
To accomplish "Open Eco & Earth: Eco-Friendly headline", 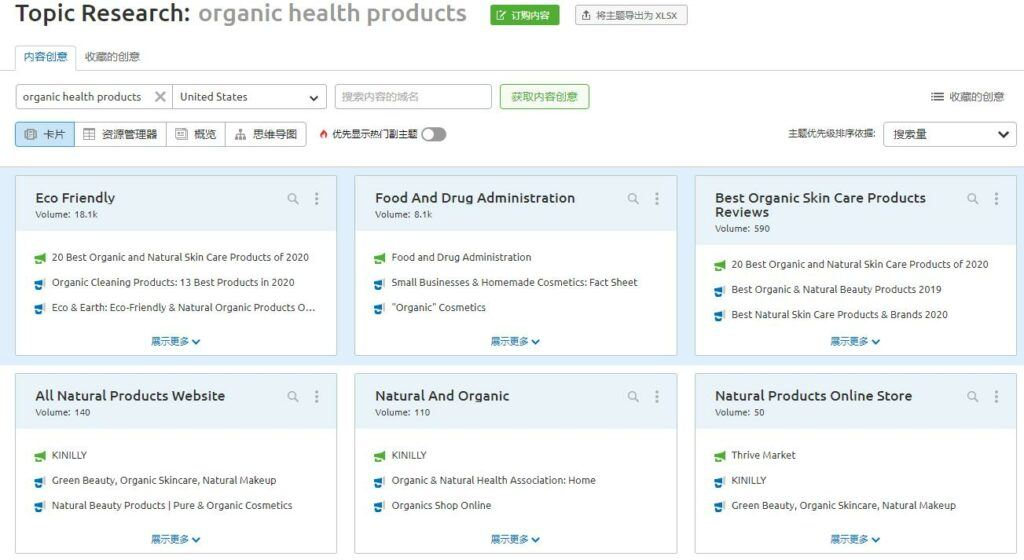I will click(x=183, y=308).
